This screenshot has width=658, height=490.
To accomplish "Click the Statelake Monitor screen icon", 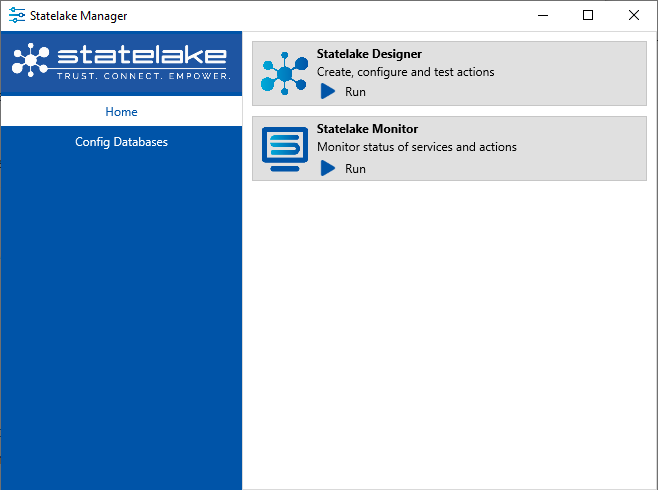I will tap(285, 149).
